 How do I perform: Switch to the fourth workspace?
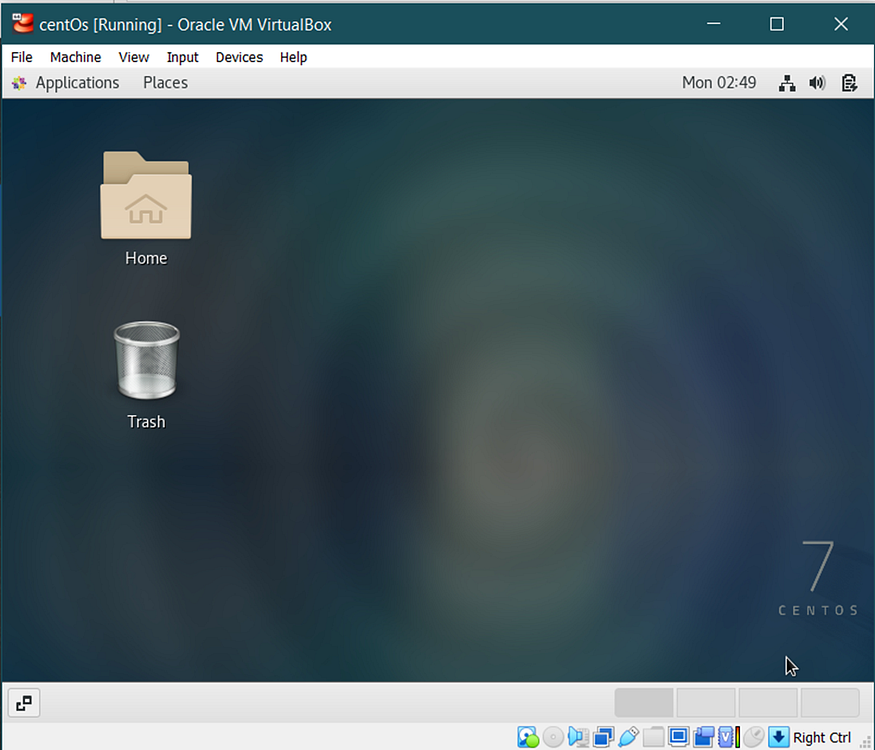pos(829,703)
